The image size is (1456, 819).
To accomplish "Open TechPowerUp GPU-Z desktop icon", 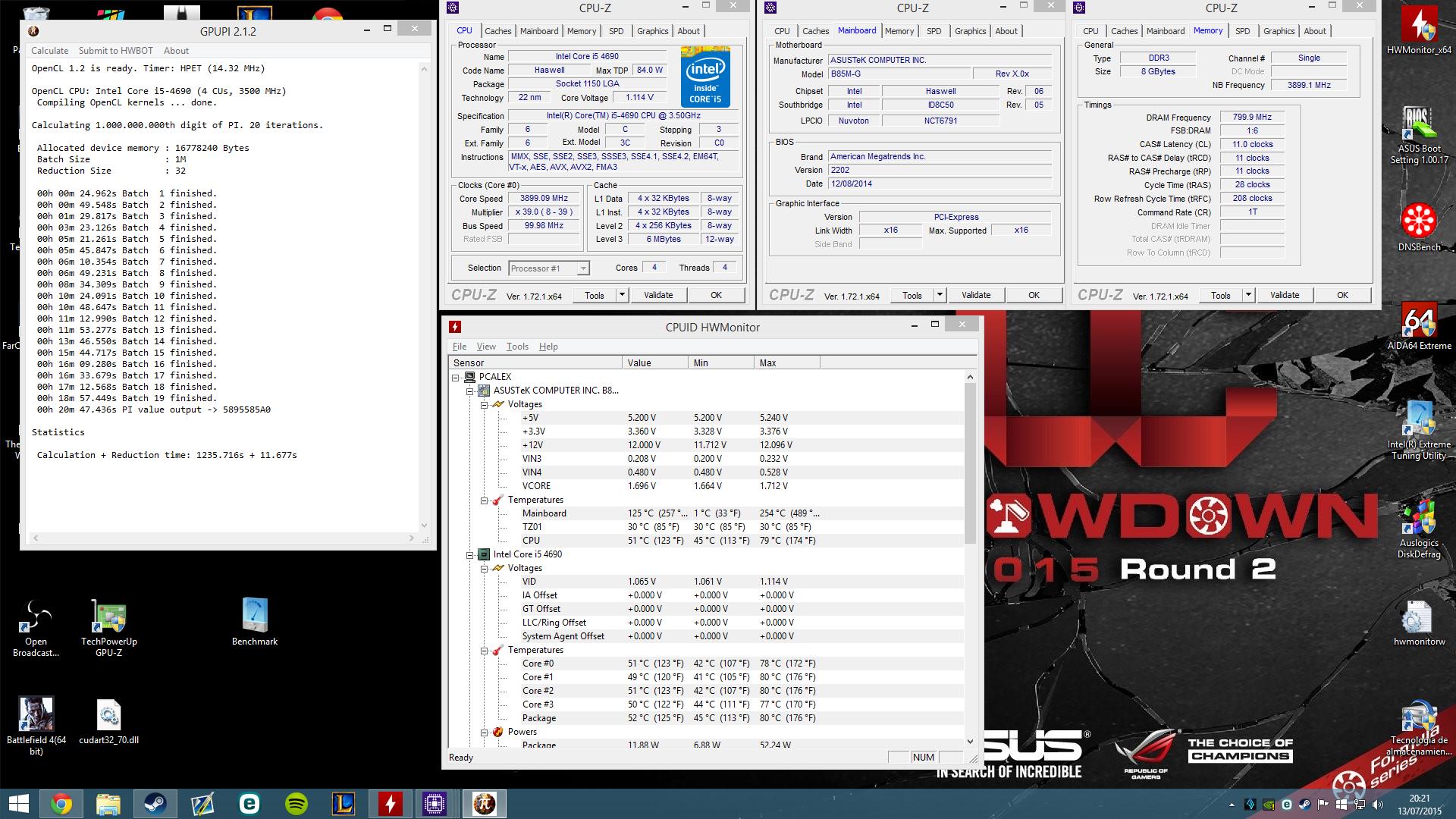I will [108, 628].
